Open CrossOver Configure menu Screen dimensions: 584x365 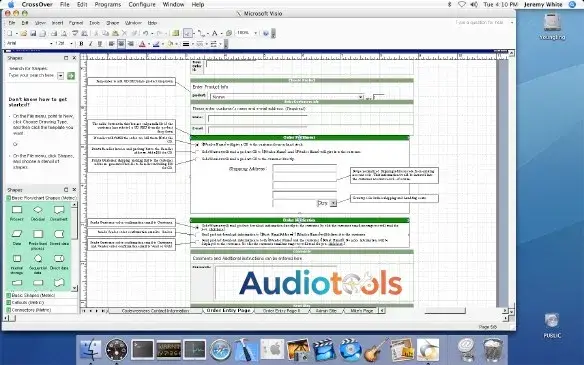[x=142, y=4]
